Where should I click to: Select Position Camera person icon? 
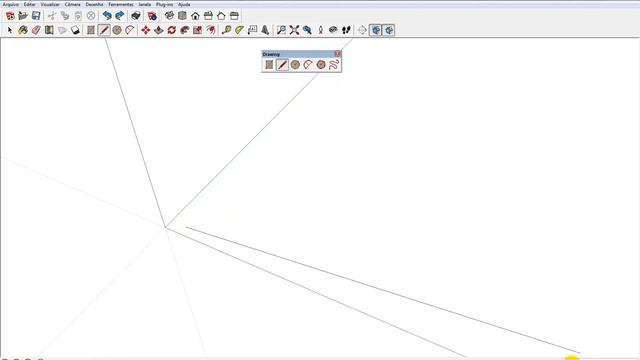[x=320, y=30]
